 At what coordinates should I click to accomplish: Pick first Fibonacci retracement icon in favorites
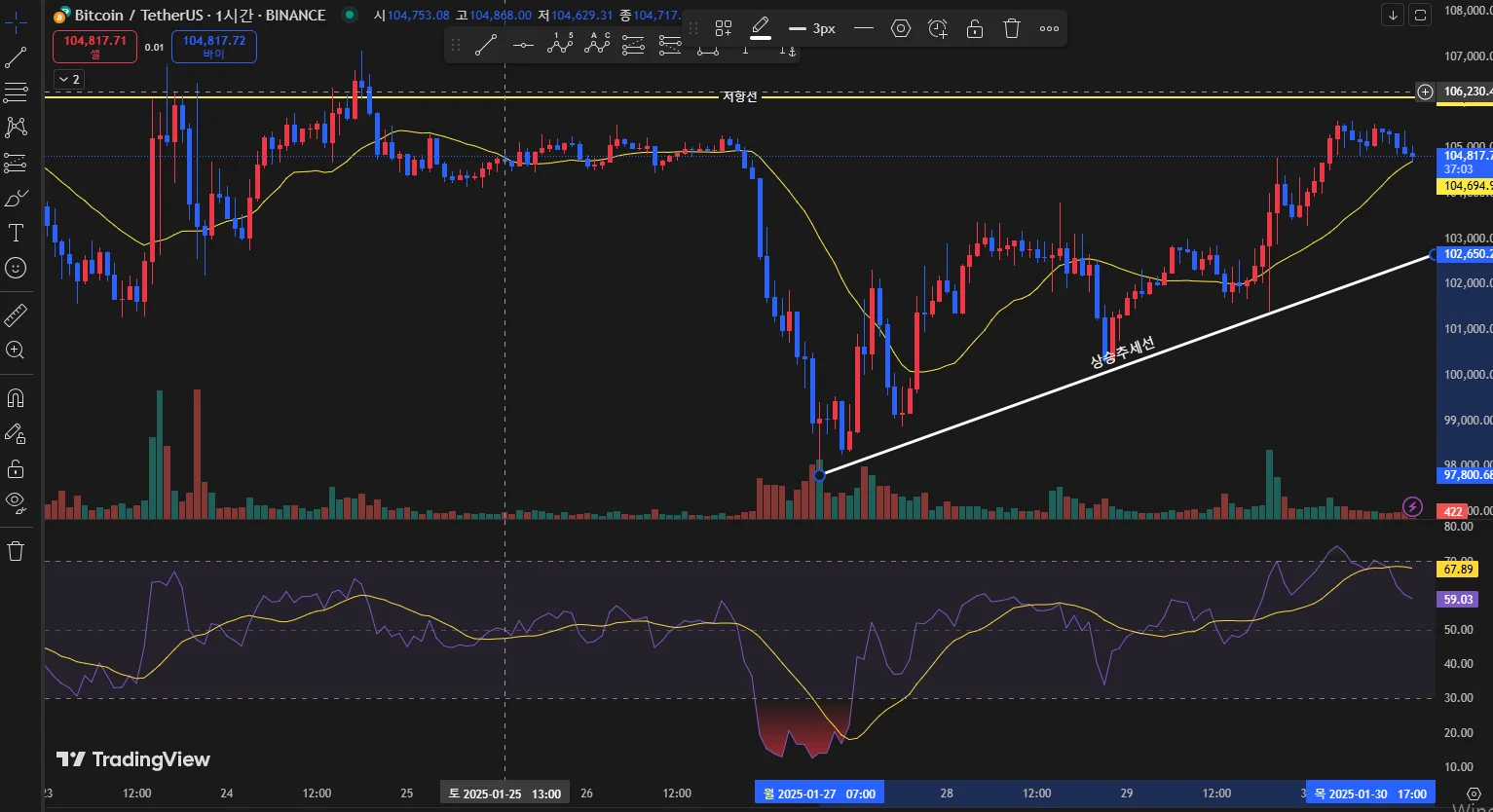[633, 45]
